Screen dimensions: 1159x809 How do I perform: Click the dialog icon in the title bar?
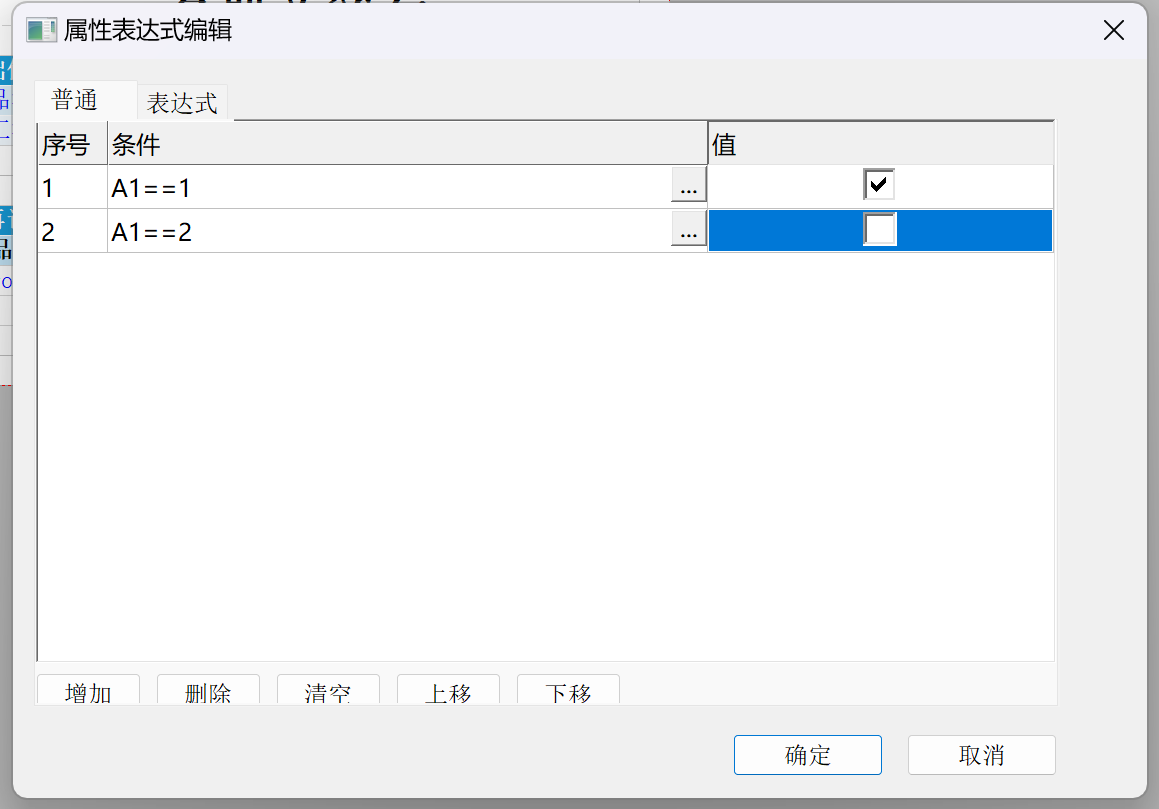coord(41,30)
